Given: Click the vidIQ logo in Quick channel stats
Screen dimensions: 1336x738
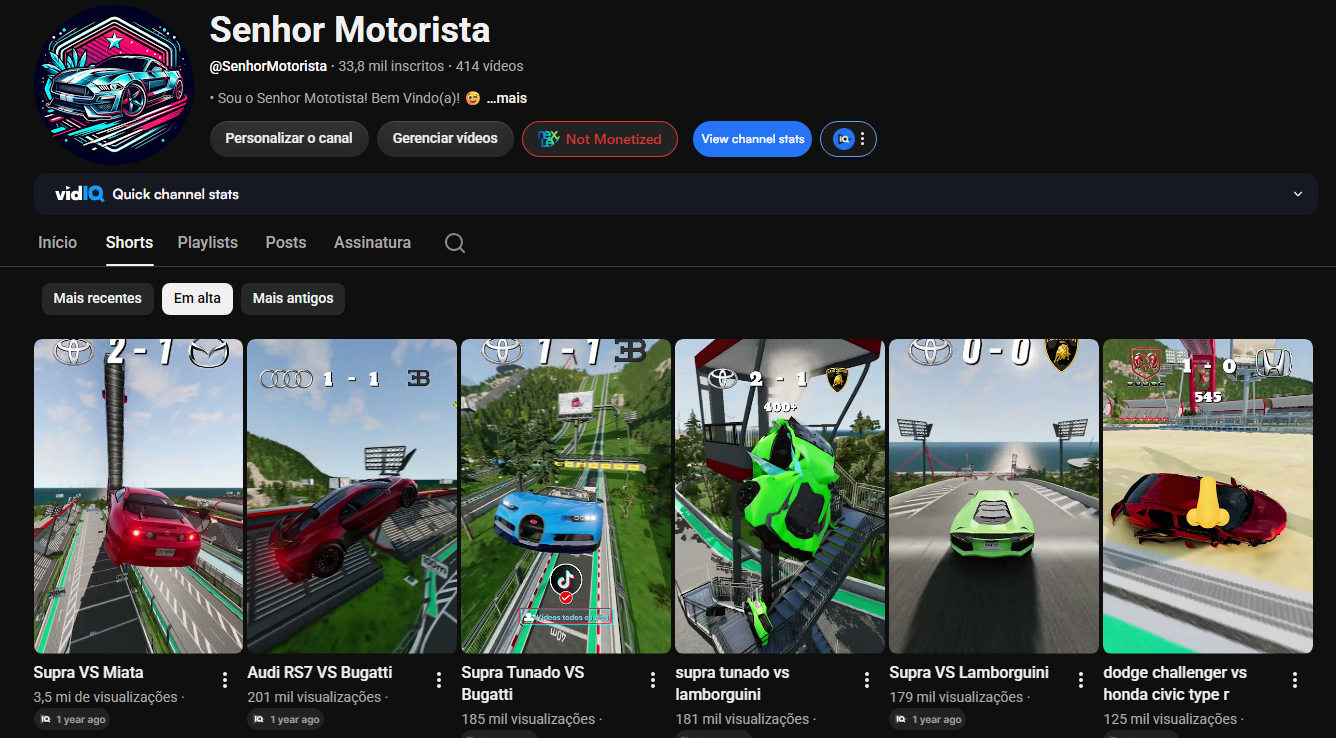Looking at the screenshot, I should (x=80, y=194).
